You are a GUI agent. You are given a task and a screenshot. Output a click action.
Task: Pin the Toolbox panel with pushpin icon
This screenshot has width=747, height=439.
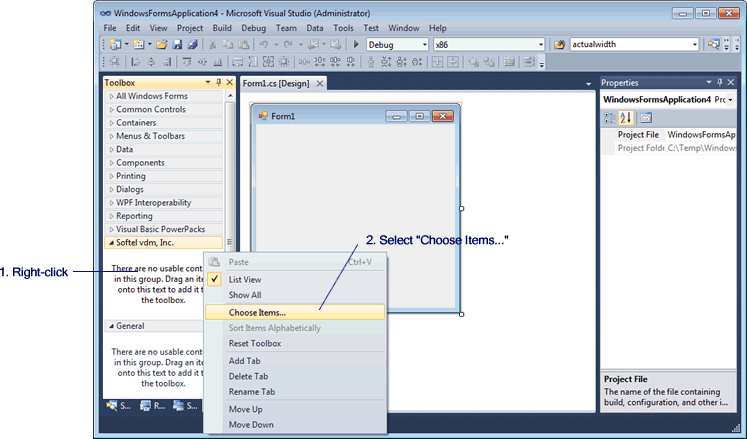click(219, 83)
